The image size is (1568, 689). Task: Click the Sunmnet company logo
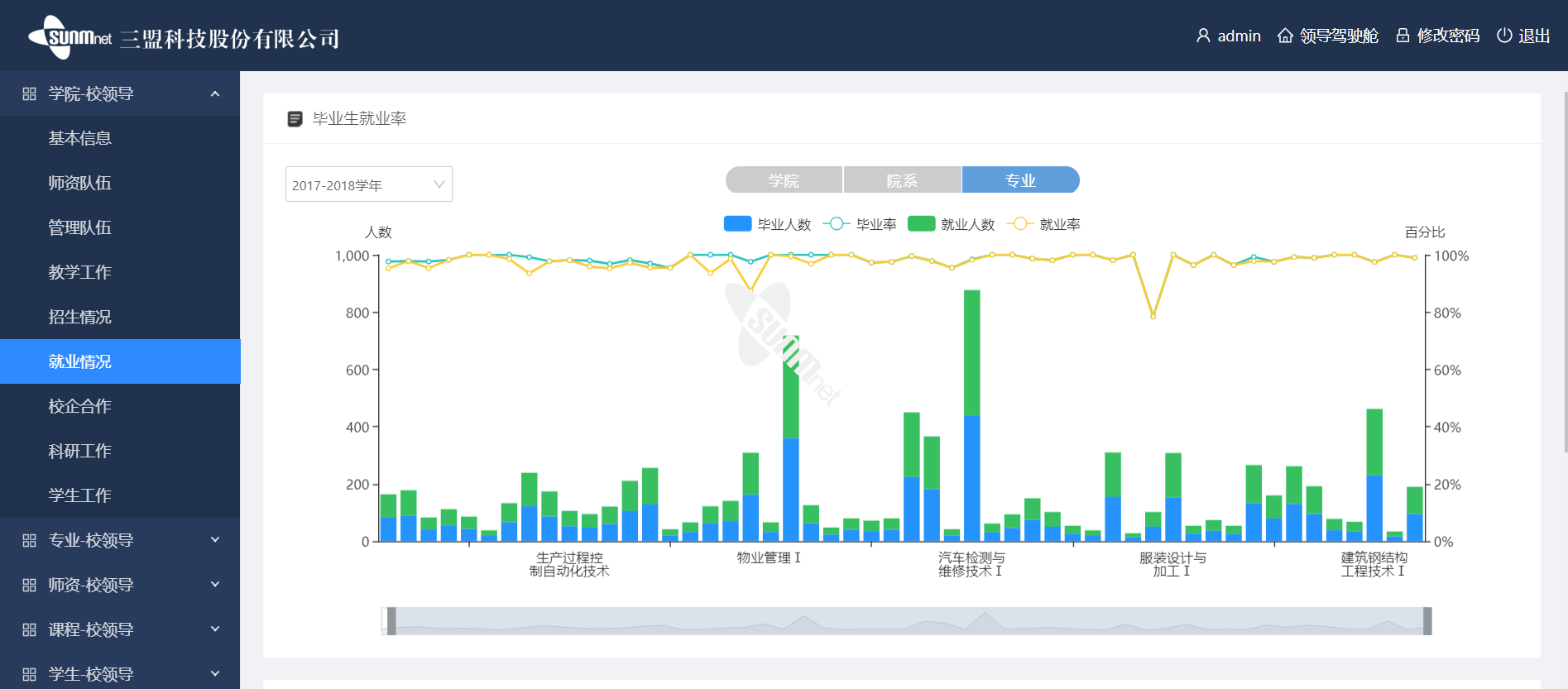click(70, 37)
